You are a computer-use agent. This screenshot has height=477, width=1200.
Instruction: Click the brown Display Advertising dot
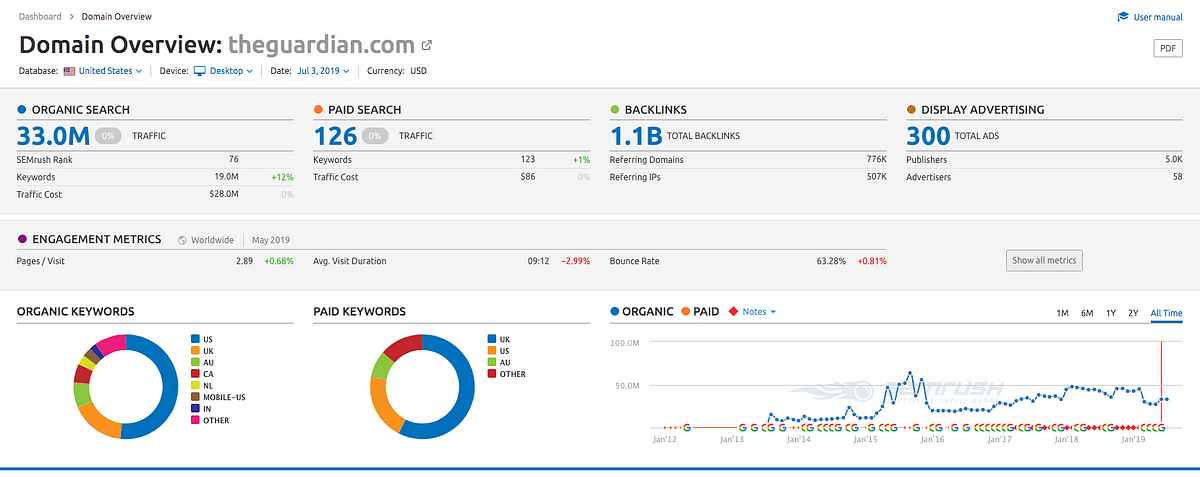[x=911, y=110]
